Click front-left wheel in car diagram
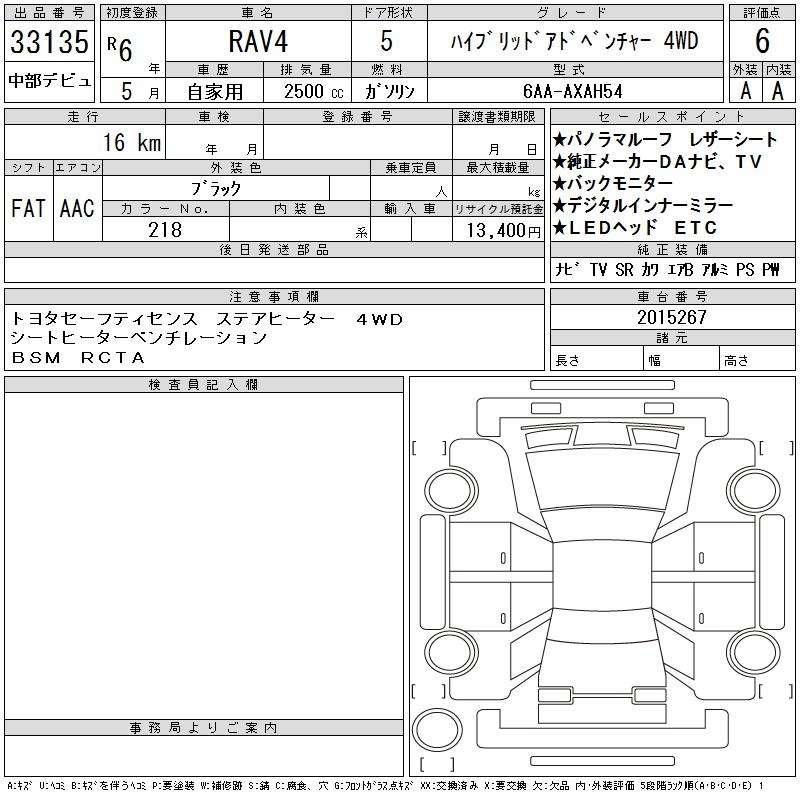The height and width of the screenshot is (800, 800). pyautogui.click(x=451, y=490)
